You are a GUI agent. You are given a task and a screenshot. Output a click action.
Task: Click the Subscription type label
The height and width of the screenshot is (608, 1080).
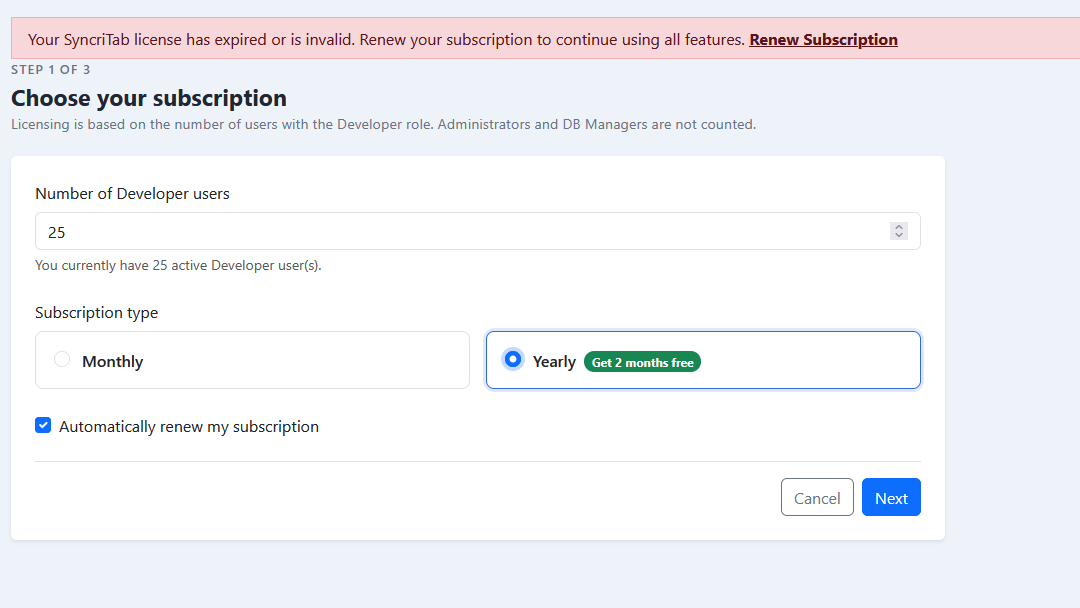click(96, 313)
